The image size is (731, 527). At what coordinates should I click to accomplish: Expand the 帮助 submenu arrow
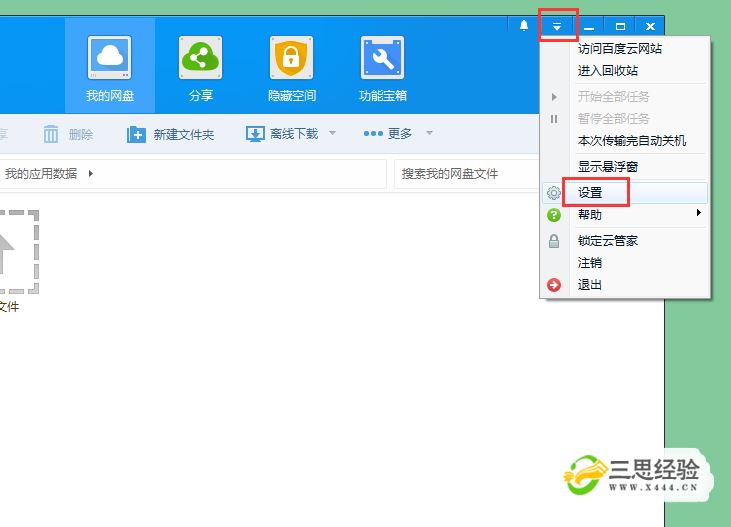tap(698, 213)
